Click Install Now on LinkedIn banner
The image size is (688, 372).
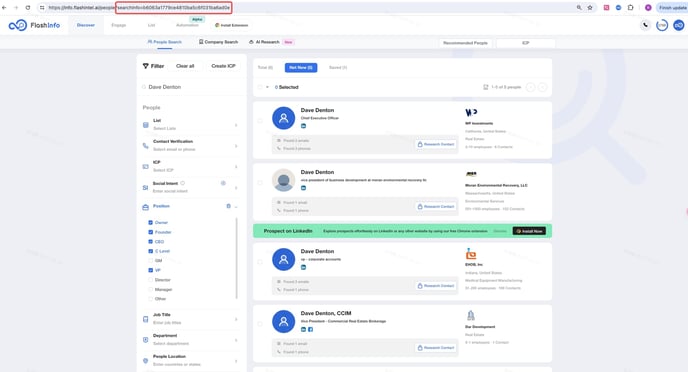pos(529,231)
